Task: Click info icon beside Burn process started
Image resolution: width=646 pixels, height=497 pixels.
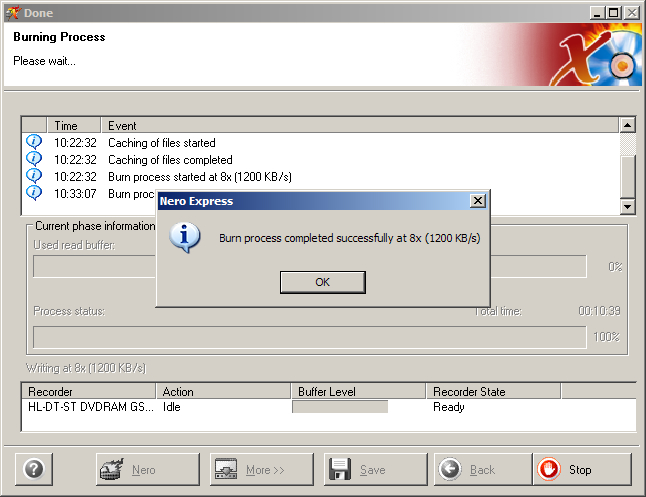Action: tap(34, 176)
